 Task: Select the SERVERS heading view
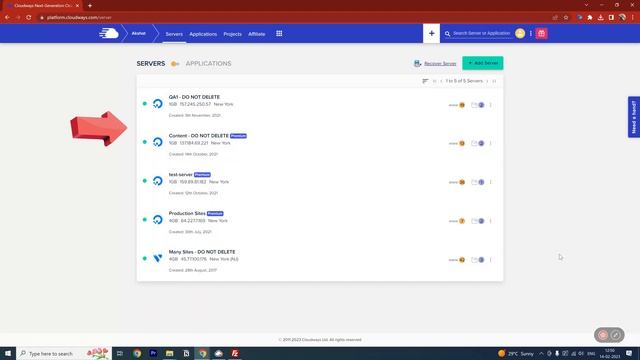pos(151,64)
